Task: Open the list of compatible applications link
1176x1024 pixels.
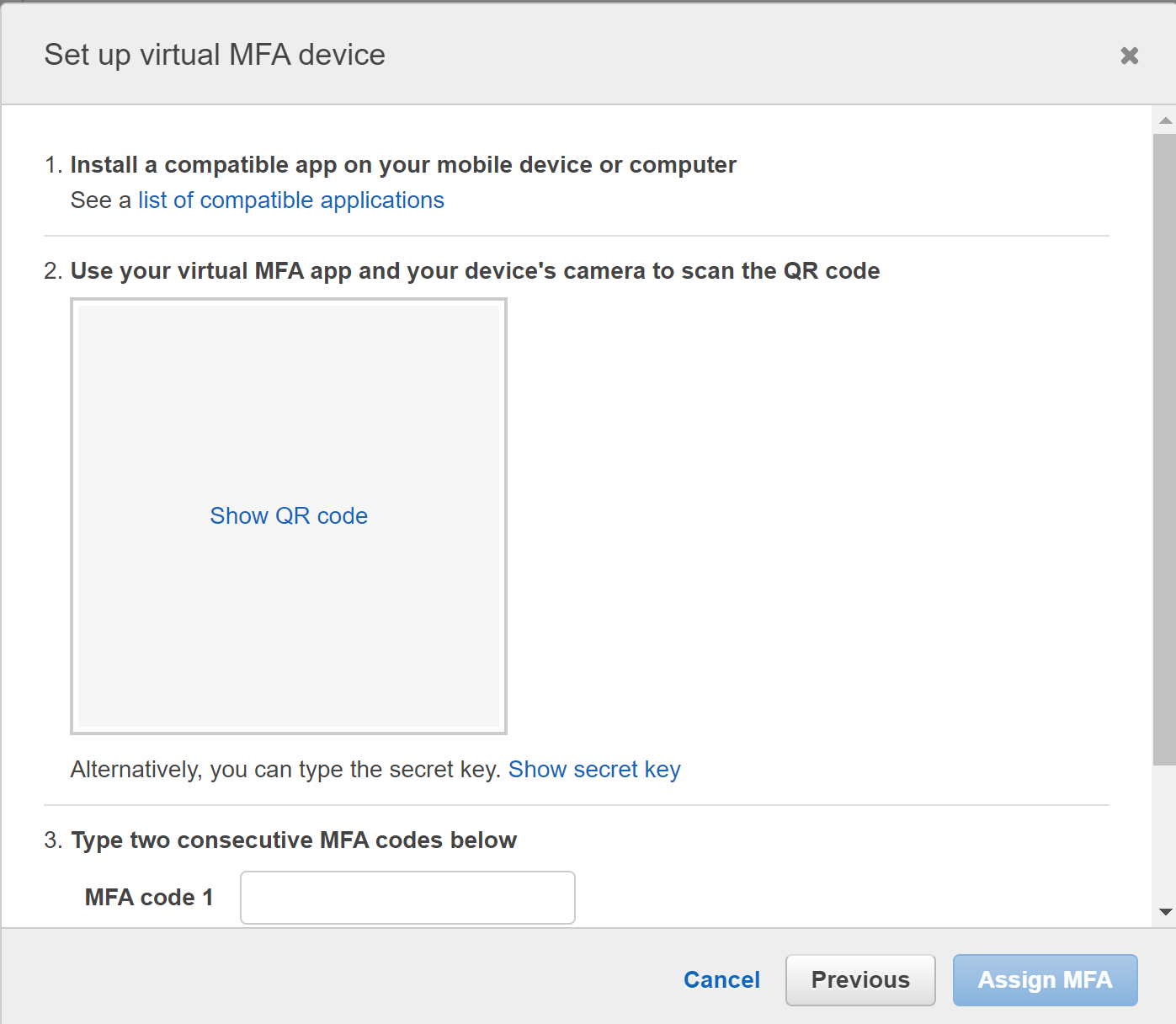Action: (x=290, y=200)
